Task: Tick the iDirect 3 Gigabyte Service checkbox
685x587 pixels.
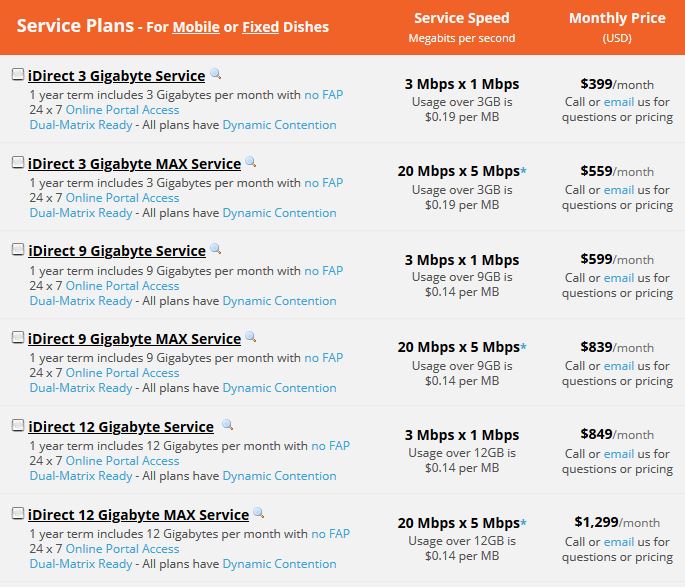Action: (17, 74)
